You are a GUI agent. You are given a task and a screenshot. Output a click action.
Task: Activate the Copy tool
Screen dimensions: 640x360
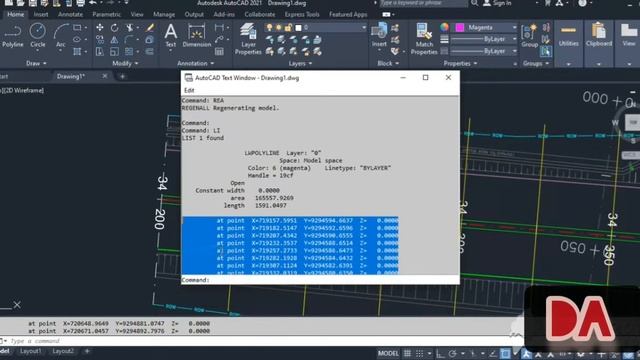tap(100, 40)
